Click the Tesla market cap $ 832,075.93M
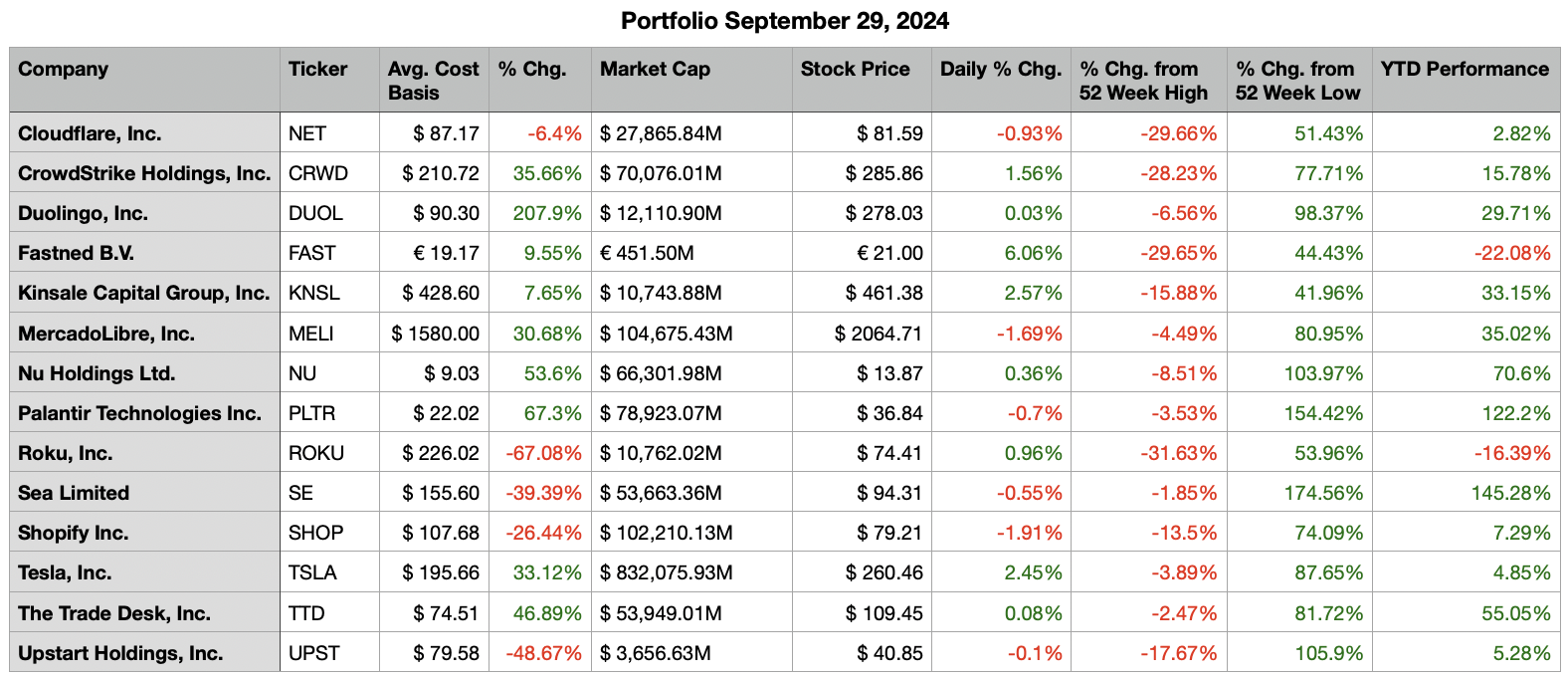1568x679 pixels. click(666, 572)
